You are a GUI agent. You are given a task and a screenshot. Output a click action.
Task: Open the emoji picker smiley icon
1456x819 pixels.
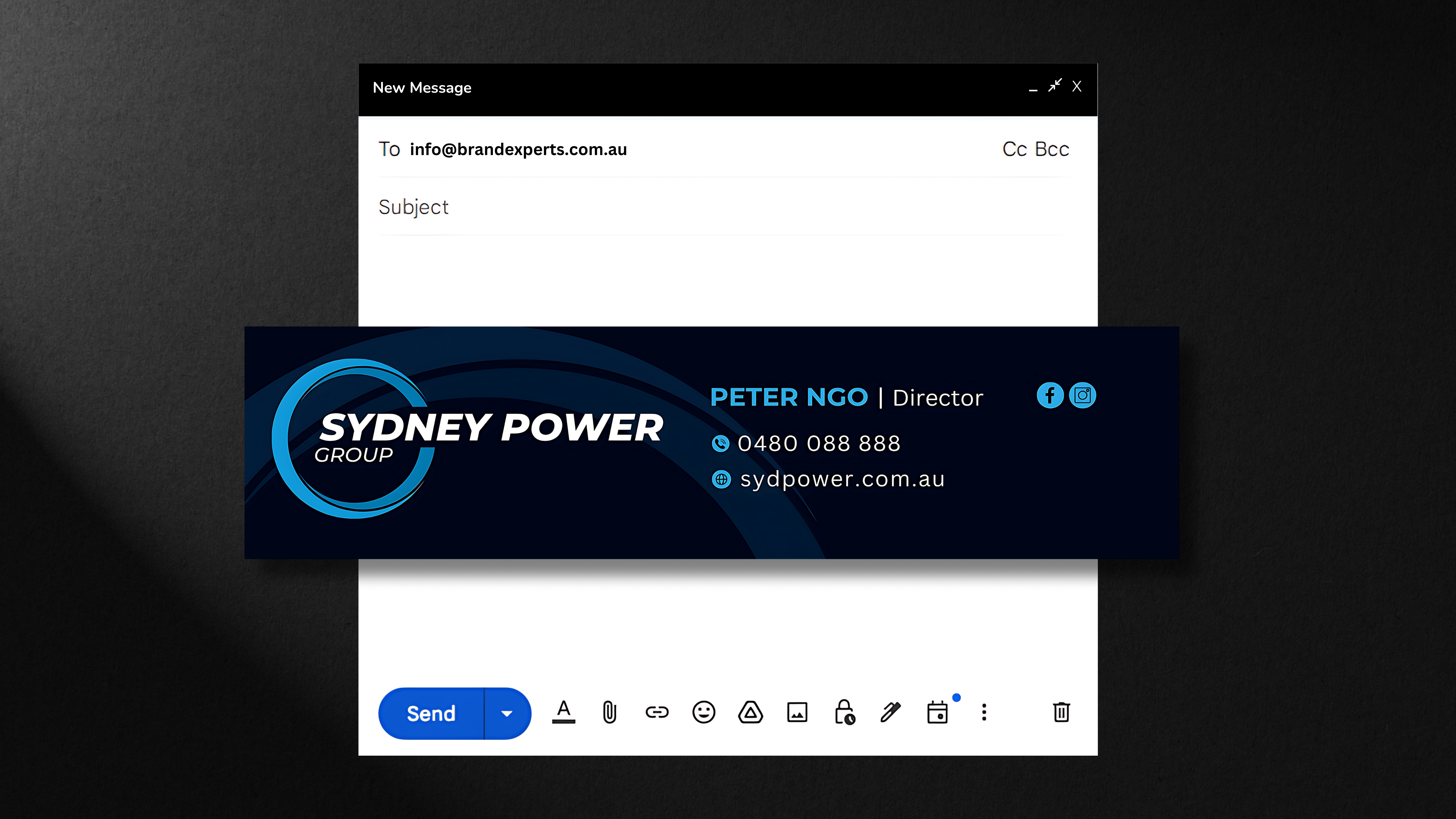(704, 712)
